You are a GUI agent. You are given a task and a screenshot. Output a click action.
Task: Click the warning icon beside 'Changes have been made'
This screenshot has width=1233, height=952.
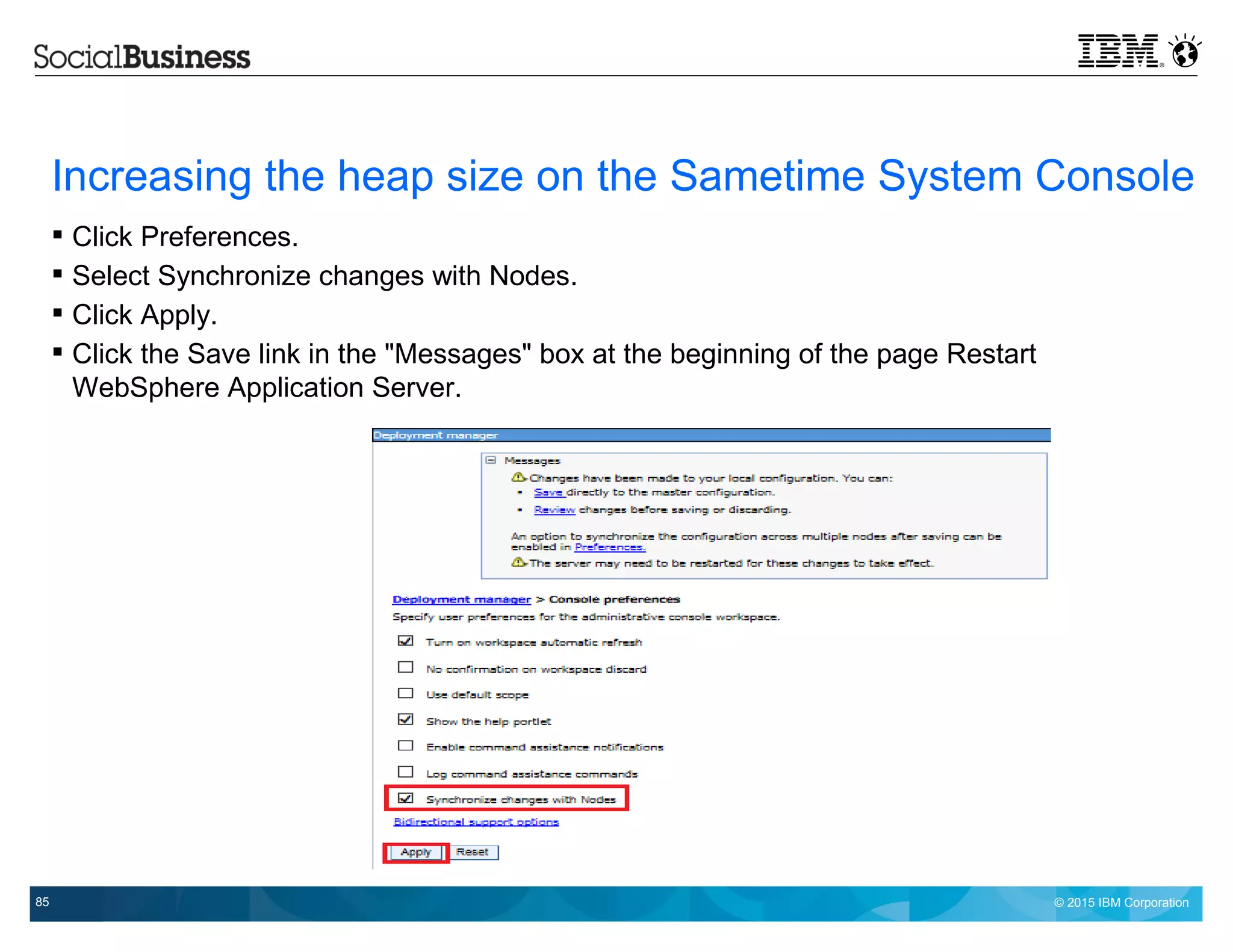point(518,477)
